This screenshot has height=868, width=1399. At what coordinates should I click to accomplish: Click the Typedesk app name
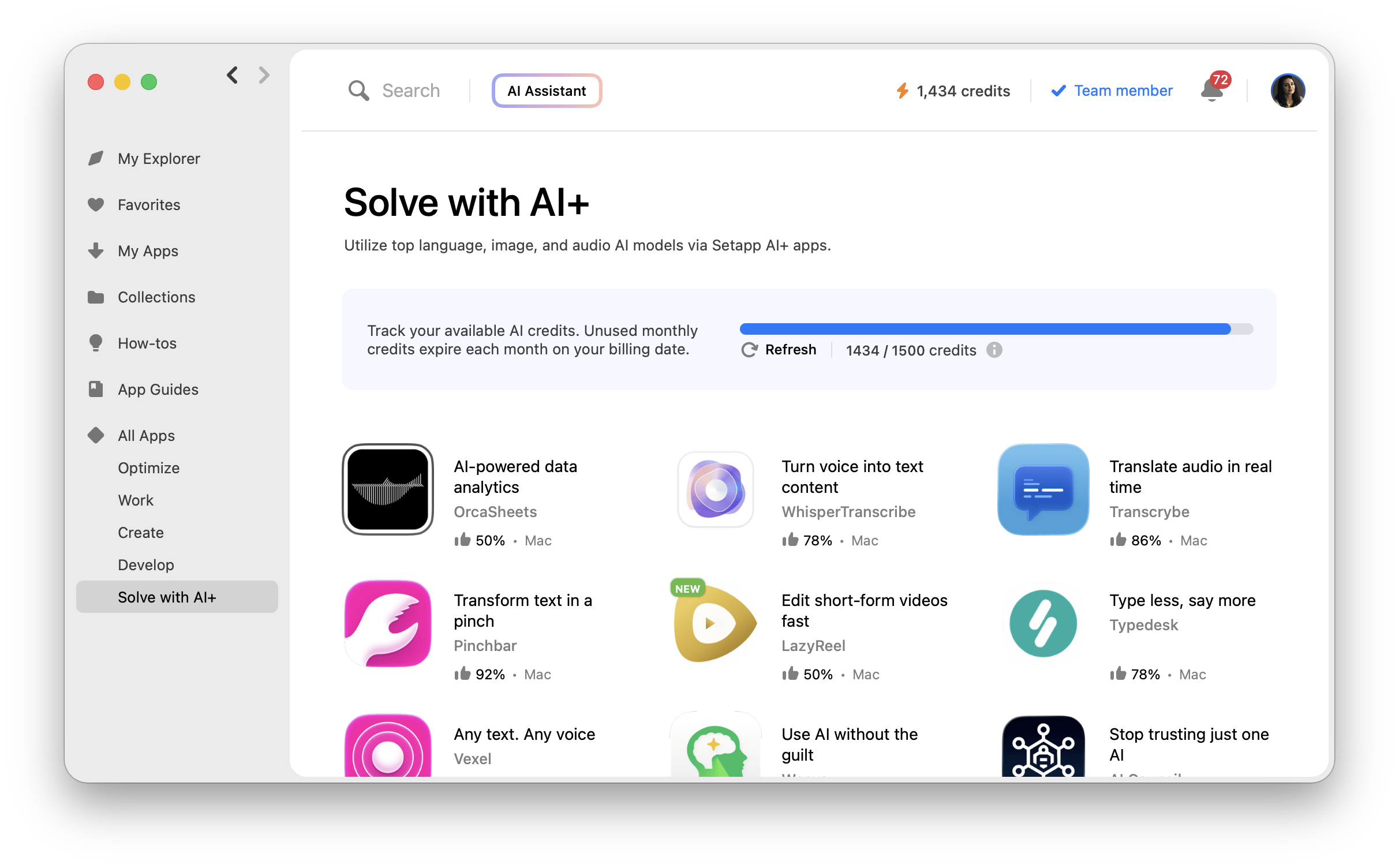point(1144,625)
